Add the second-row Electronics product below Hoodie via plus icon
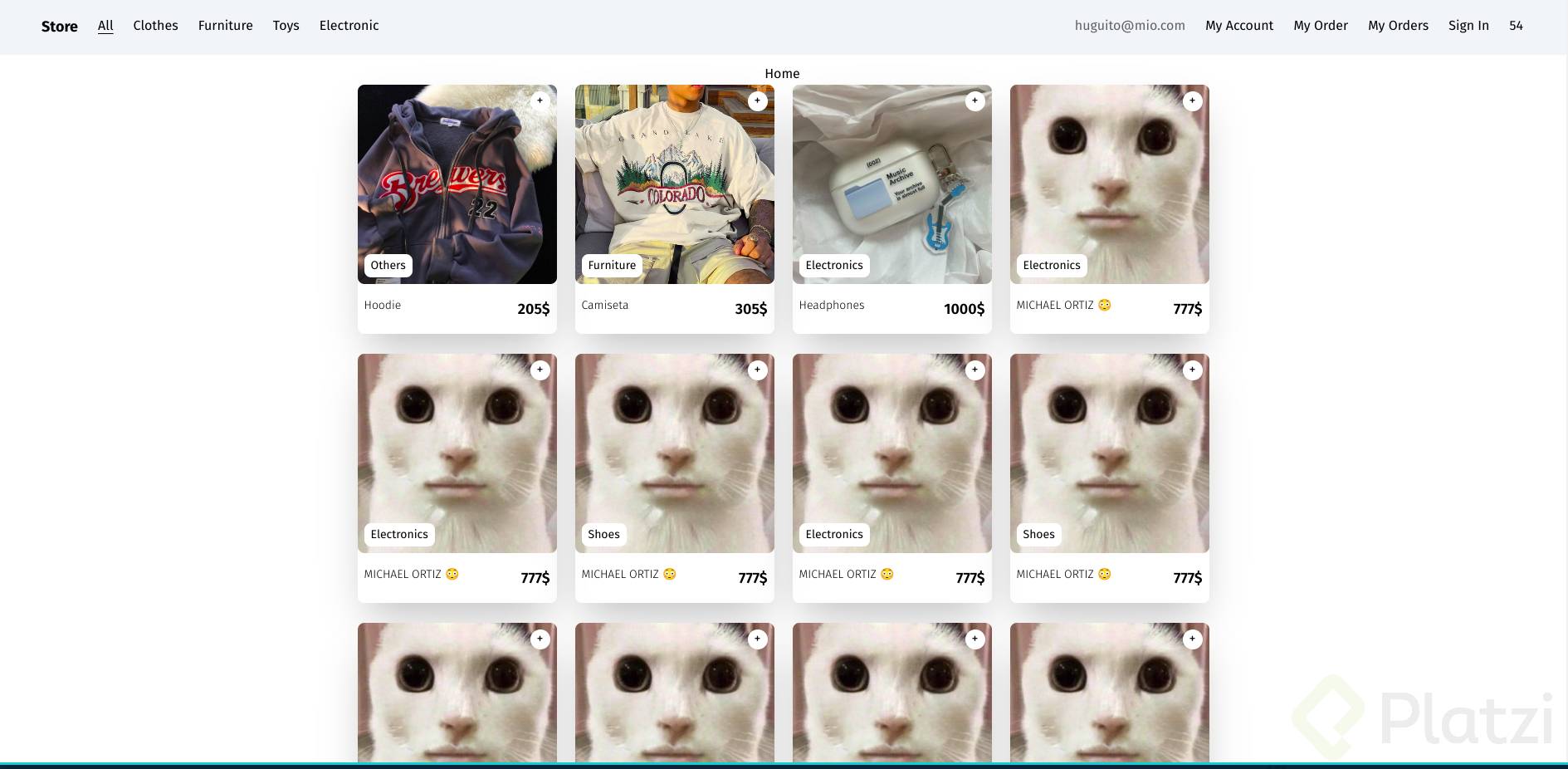The height and width of the screenshot is (769, 1568). click(x=540, y=370)
